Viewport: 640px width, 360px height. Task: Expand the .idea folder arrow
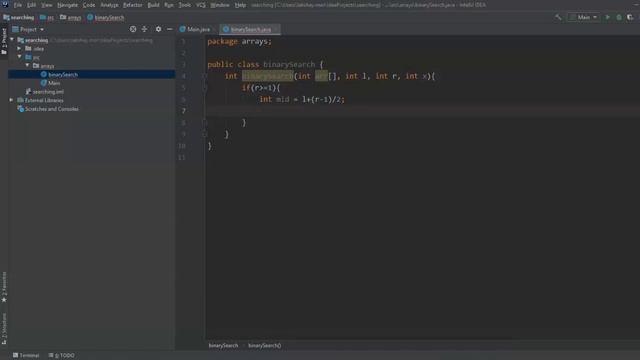point(19,48)
